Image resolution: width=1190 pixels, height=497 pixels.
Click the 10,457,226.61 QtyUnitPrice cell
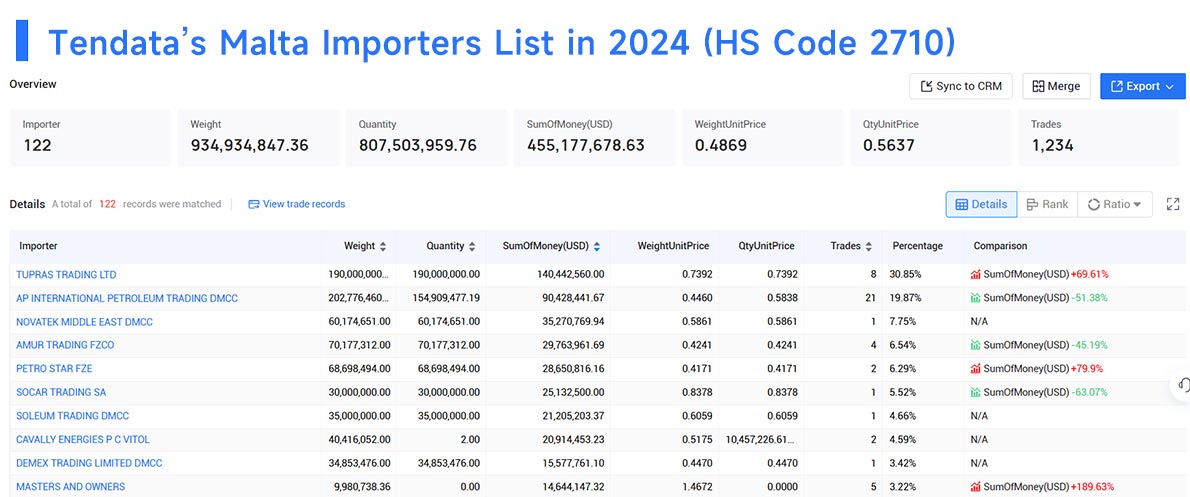pos(761,439)
